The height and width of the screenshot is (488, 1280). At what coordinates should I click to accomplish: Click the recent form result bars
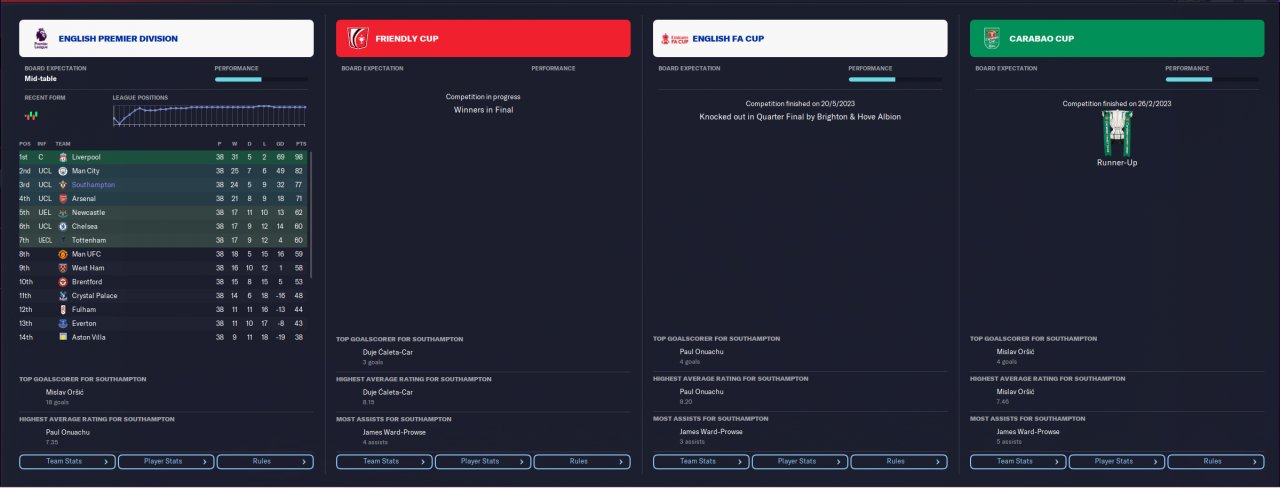[32, 116]
